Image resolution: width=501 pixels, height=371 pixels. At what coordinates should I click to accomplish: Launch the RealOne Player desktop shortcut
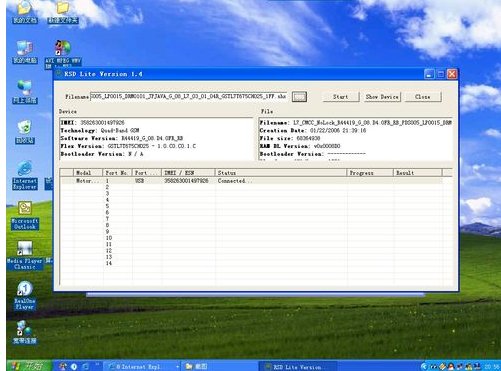click(x=25, y=295)
